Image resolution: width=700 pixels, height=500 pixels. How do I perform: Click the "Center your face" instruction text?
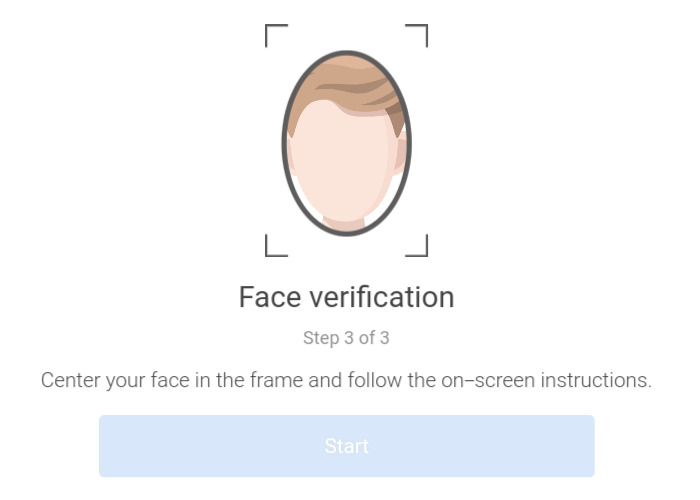pyautogui.click(x=346, y=381)
